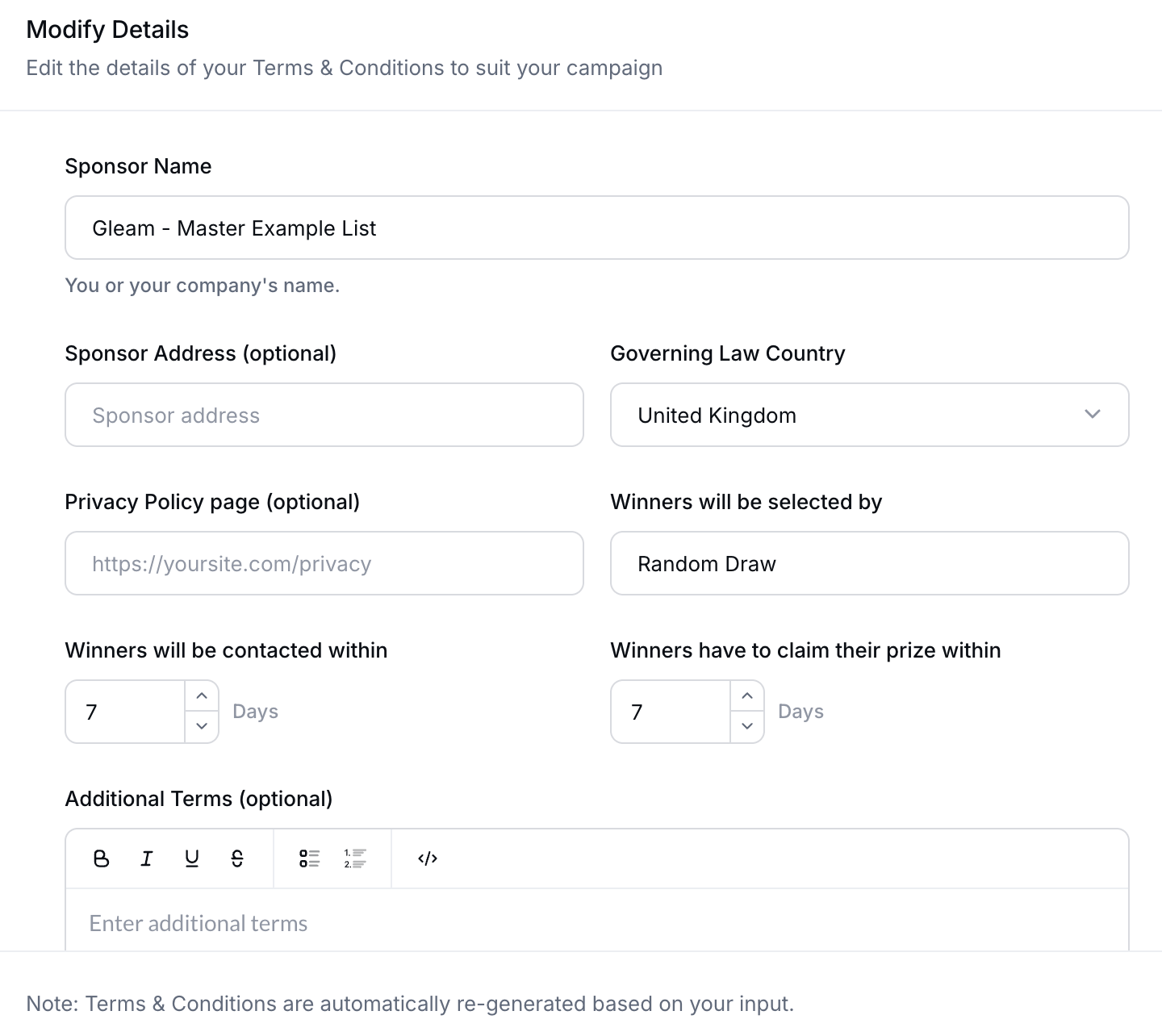
Task: Click the Governing Law Country label
Action: [728, 353]
